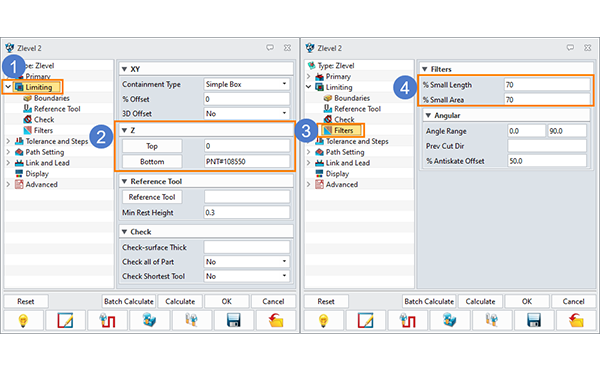This screenshot has height=371, width=600.
Task: Click the toolpath icon beside the edit icon, left dialog
Action: [x=108, y=320]
